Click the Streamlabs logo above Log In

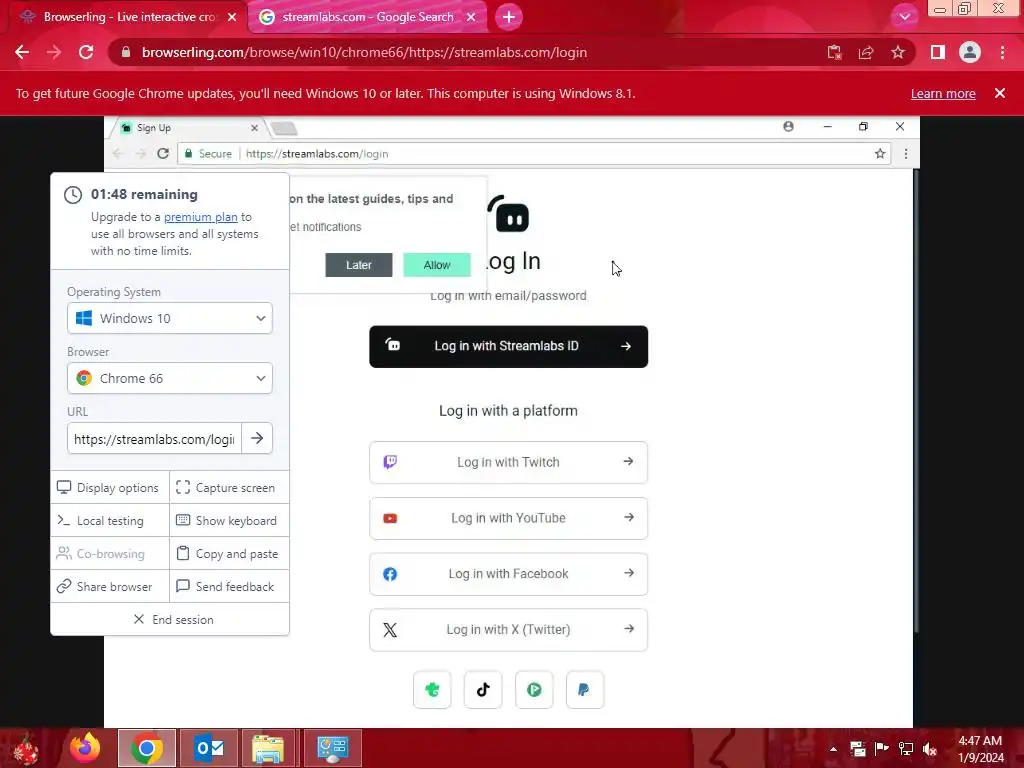509,214
